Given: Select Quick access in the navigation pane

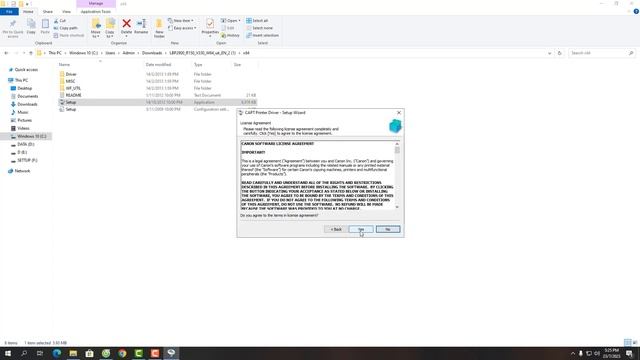Looking at the screenshot, I should (x=26, y=70).
